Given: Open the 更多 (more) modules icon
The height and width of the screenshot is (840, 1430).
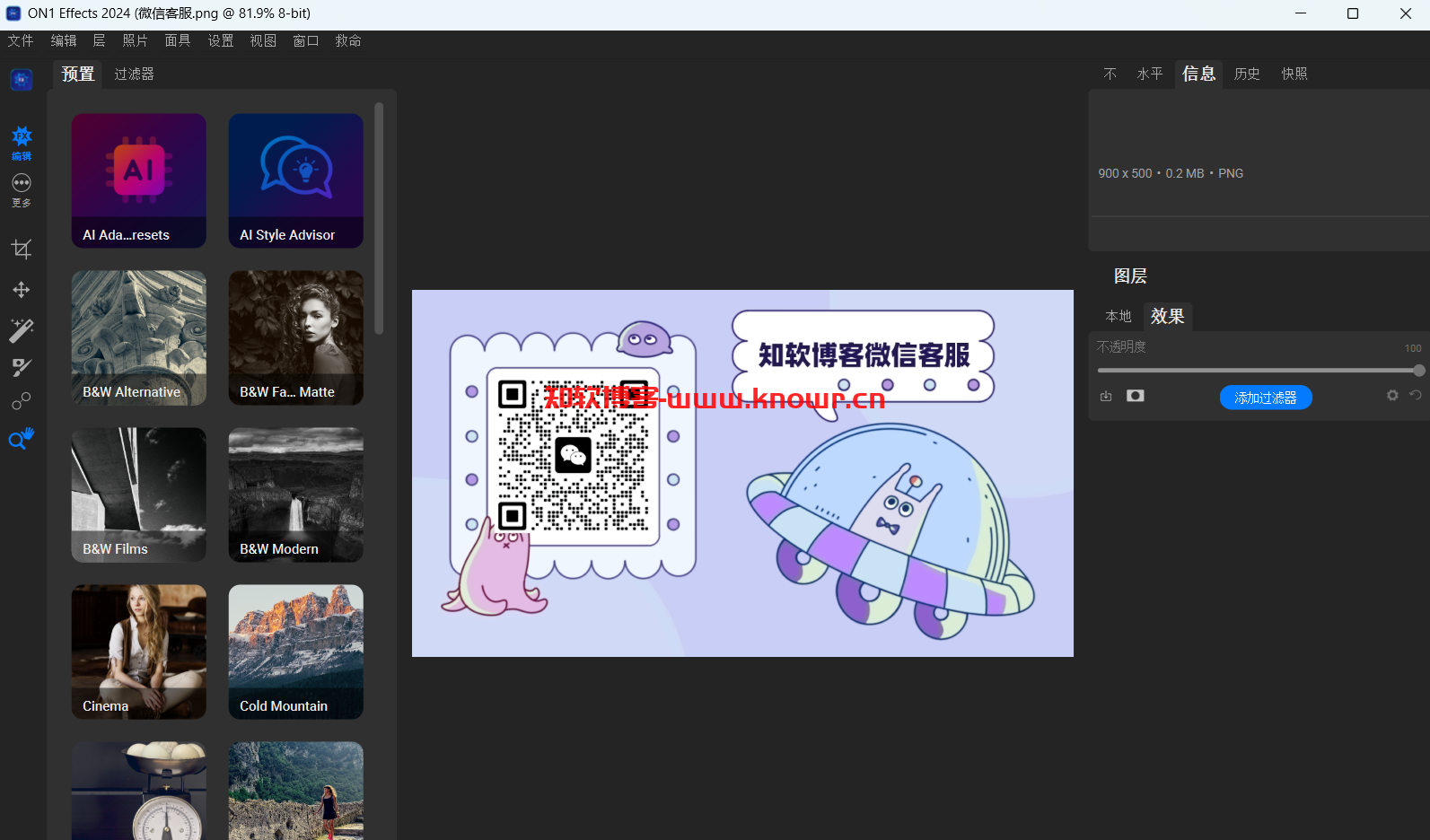Looking at the screenshot, I should tap(22, 190).
